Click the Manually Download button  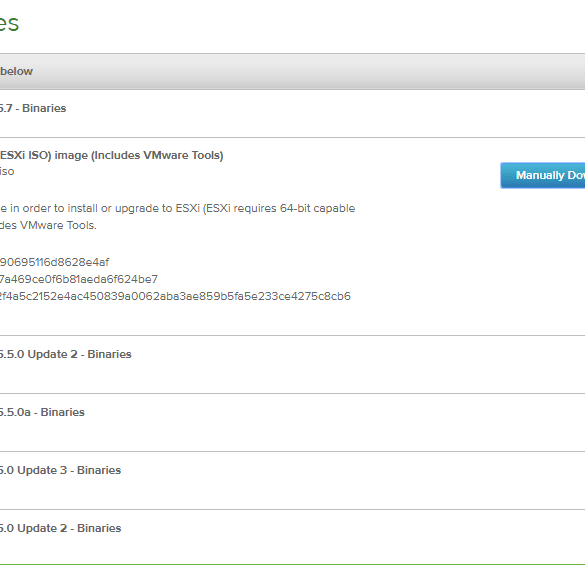(x=543, y=175)
